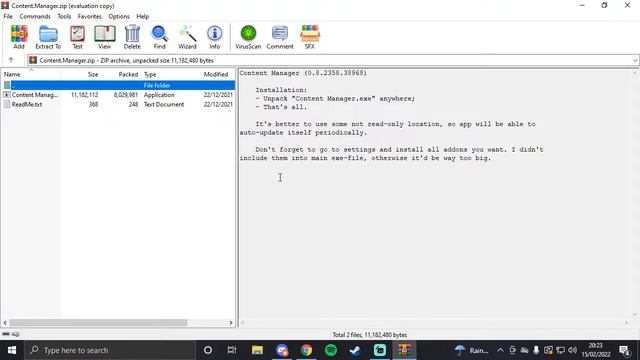Image resolution: width=640 pixels, height=360 pixels.
Task: Launch the Wizard tool
Action: point(187,37)
